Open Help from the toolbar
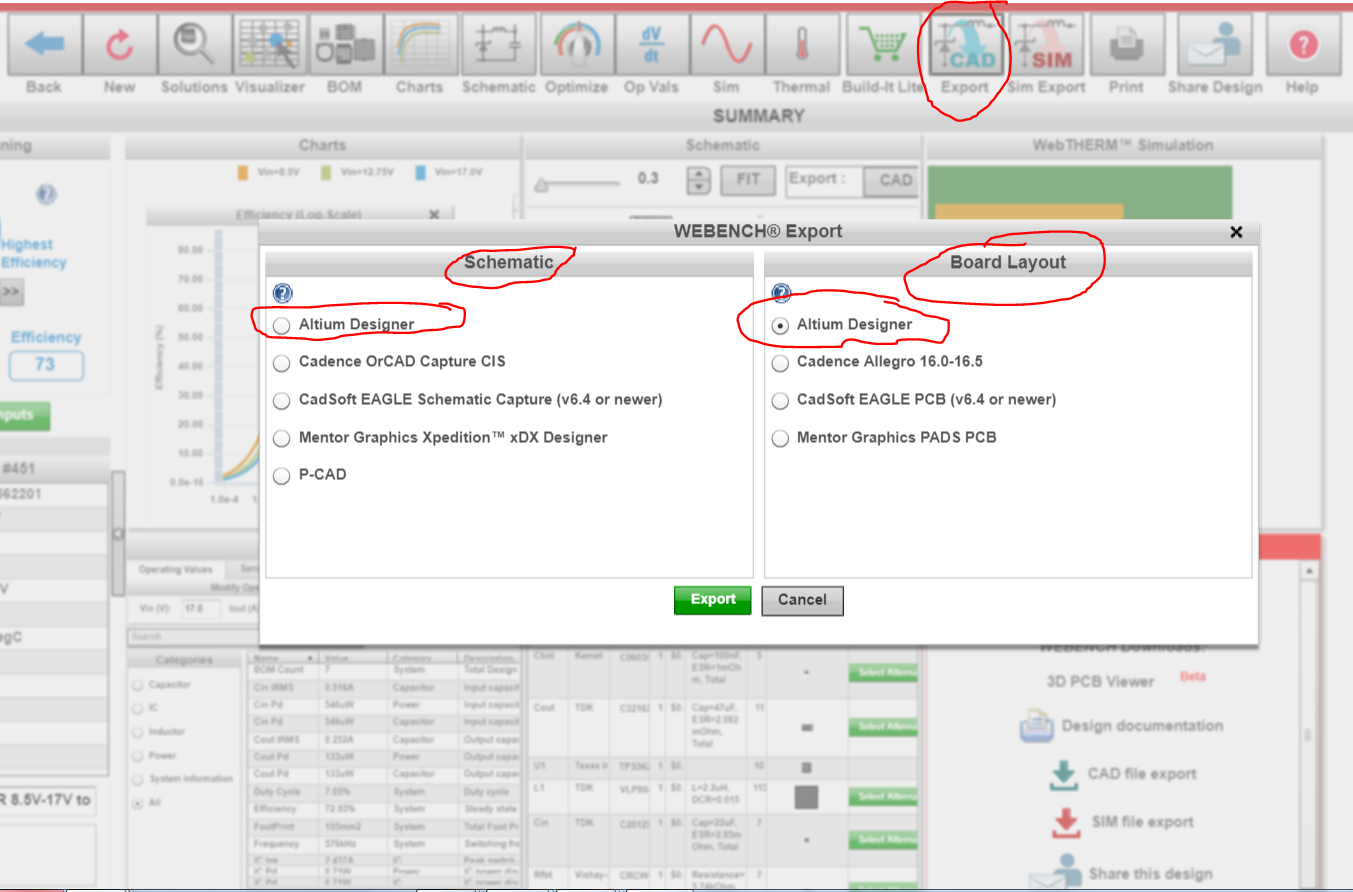 (1302, 44)
